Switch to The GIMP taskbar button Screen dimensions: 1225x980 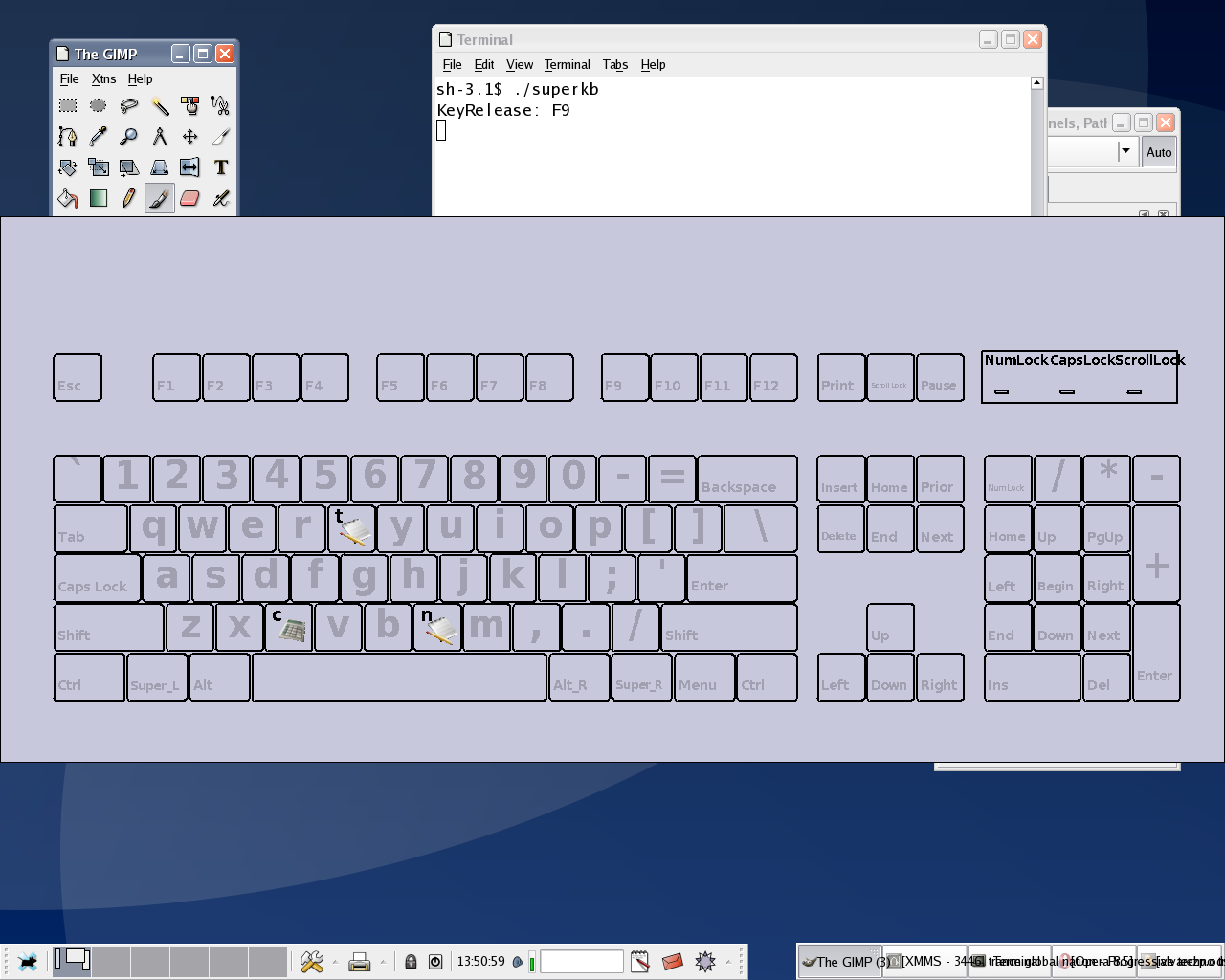click(839, 962)
